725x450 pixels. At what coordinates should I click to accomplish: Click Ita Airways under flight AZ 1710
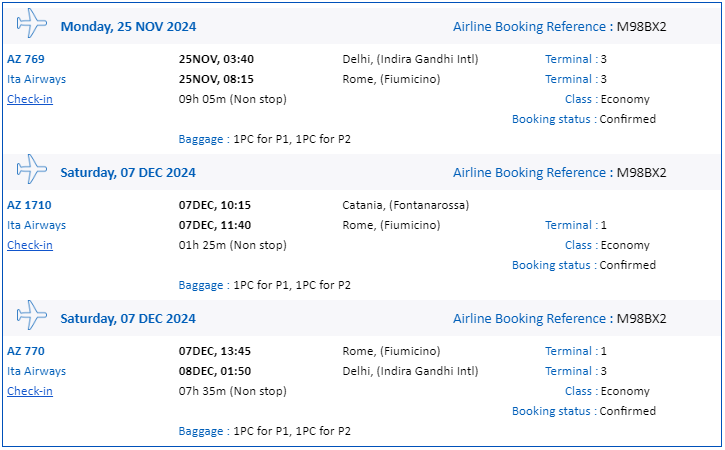coord(37,225)
